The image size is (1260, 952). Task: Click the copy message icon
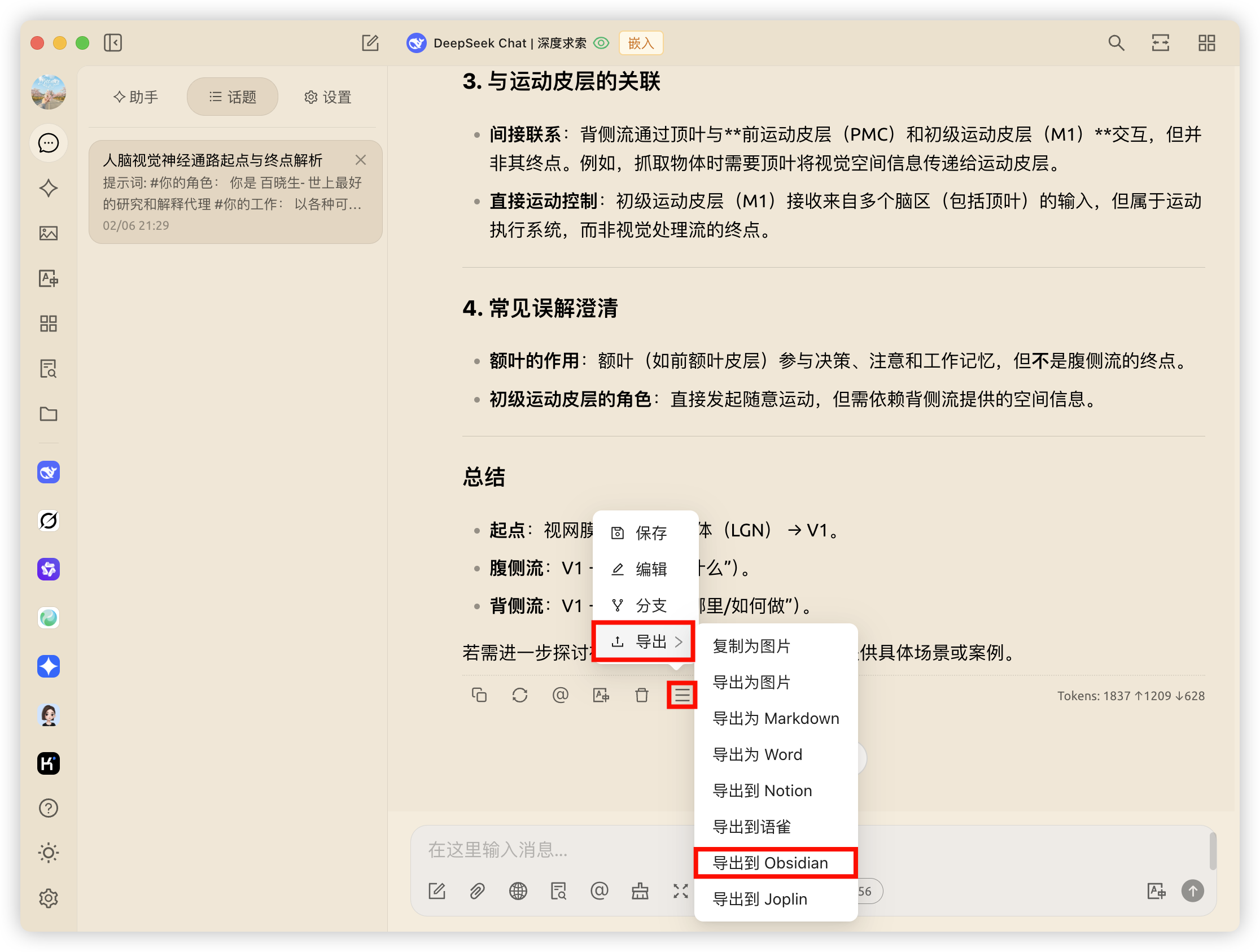tap(479, 695)
